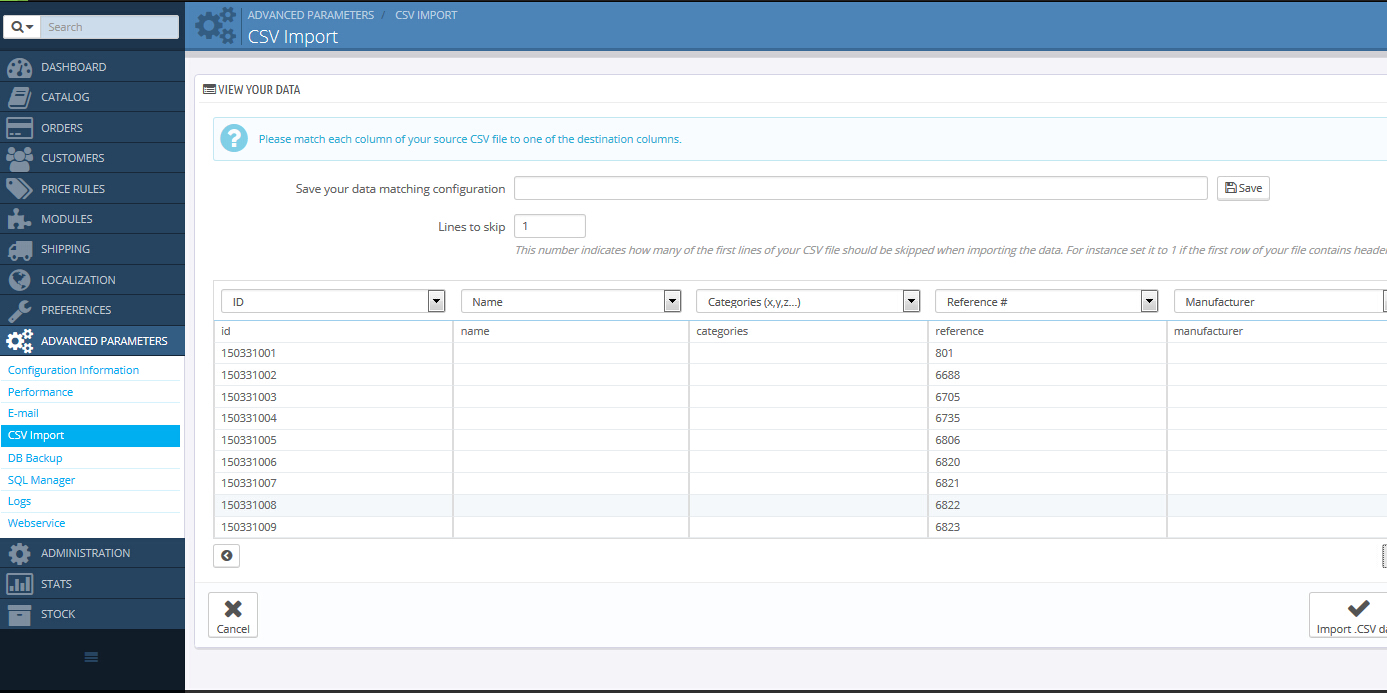The width and height of the screenshot is (1387, 693).
Task: Open the Categories (x,y,z...) mapping dropdown
Action: (808, 302)
